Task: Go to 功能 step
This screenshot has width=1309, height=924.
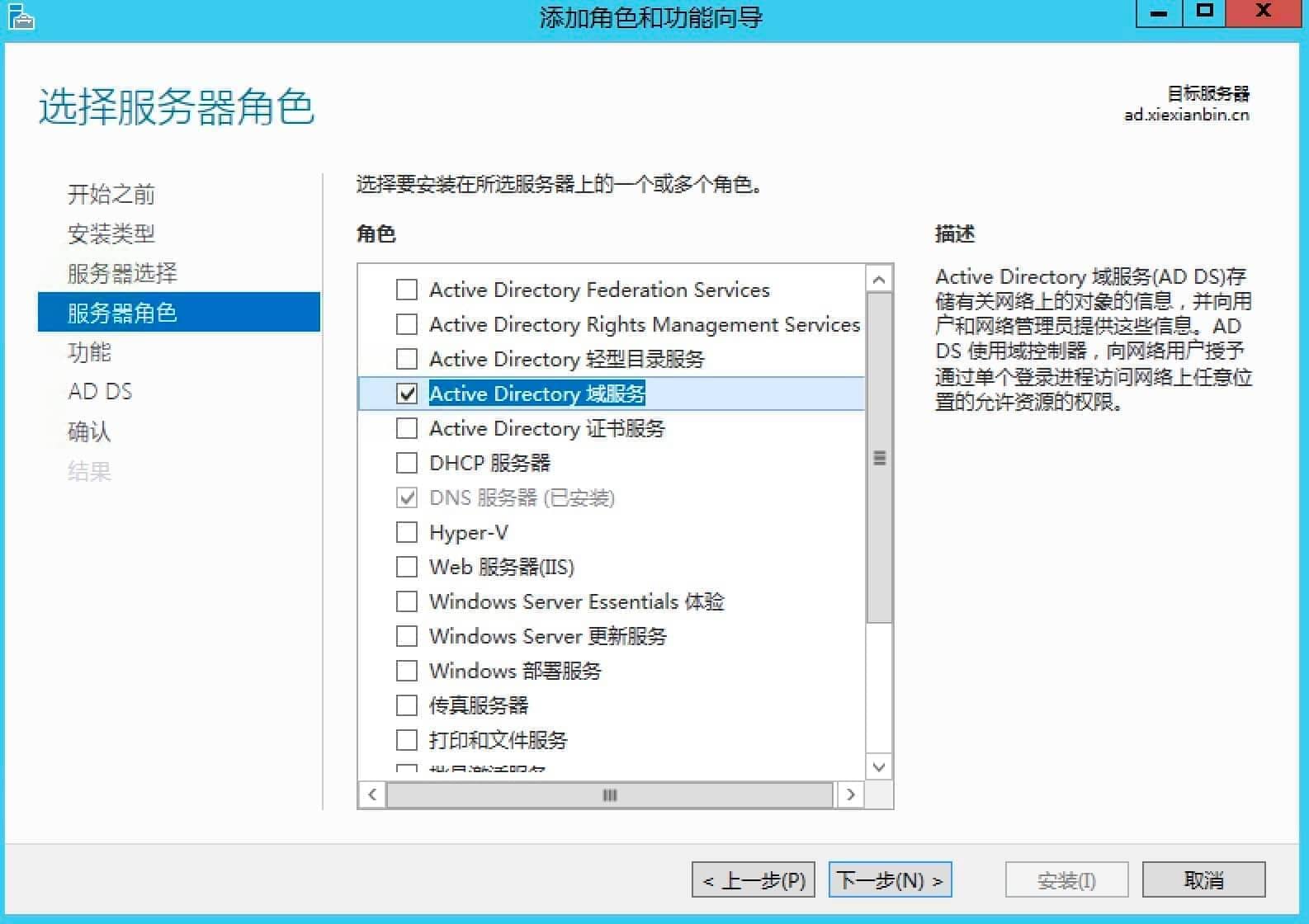Action: (89, 352)
